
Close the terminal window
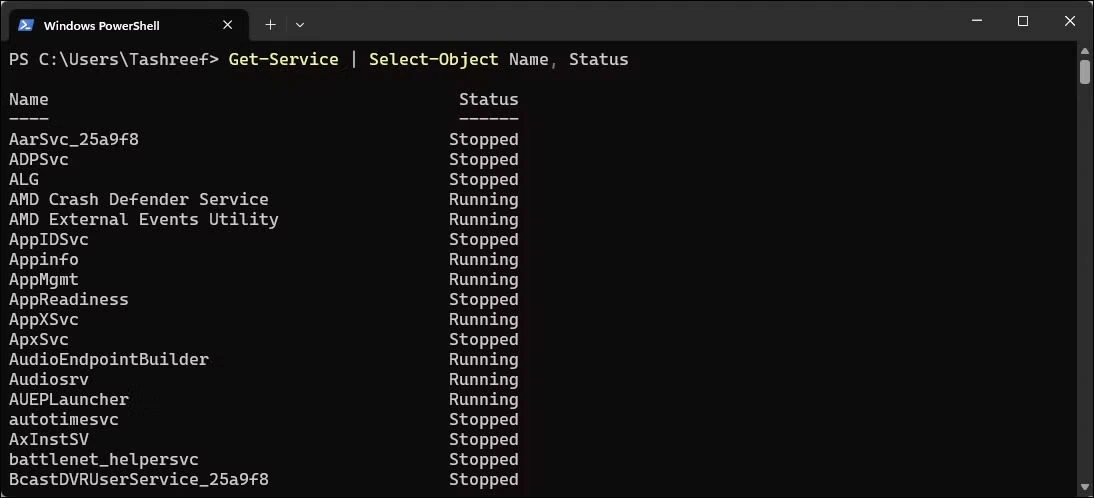coord(1070,22)
